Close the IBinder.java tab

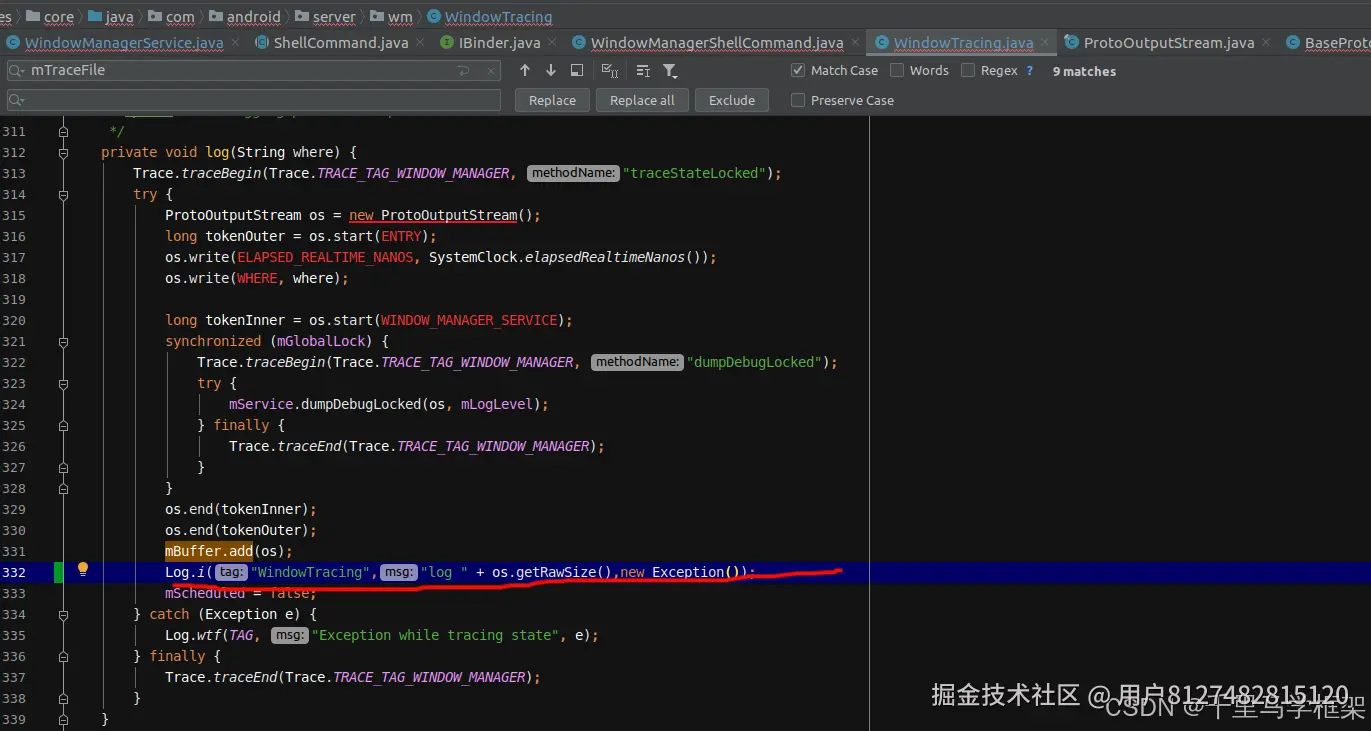552,43
